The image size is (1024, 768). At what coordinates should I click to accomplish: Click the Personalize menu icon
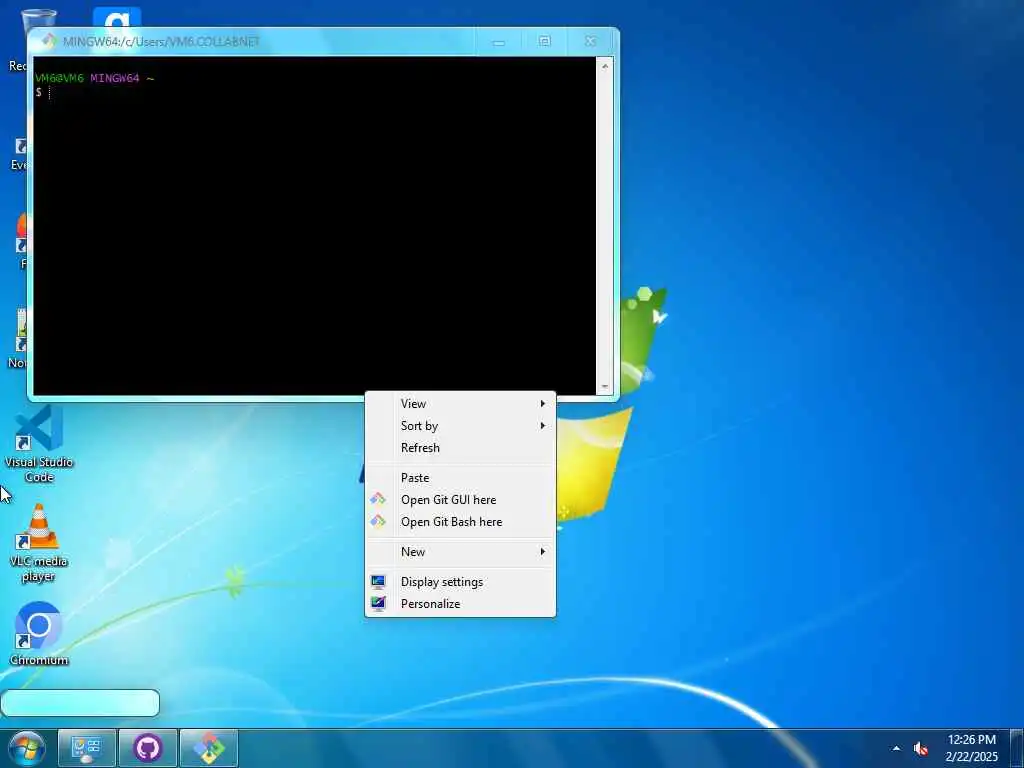click(378, 603)
